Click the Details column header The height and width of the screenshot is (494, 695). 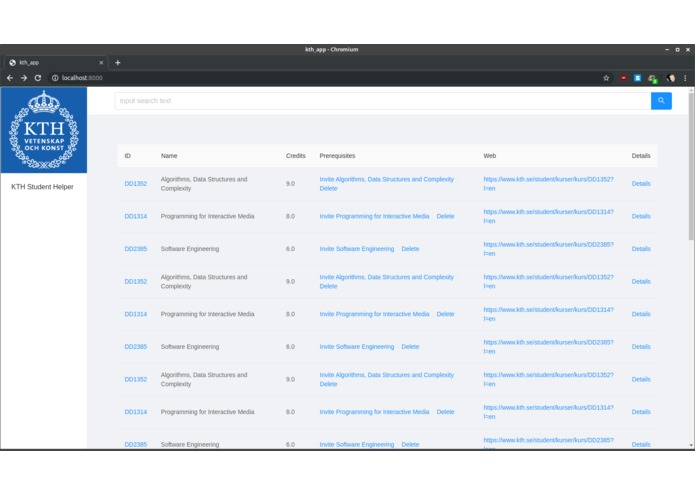(x=641, y=156)
